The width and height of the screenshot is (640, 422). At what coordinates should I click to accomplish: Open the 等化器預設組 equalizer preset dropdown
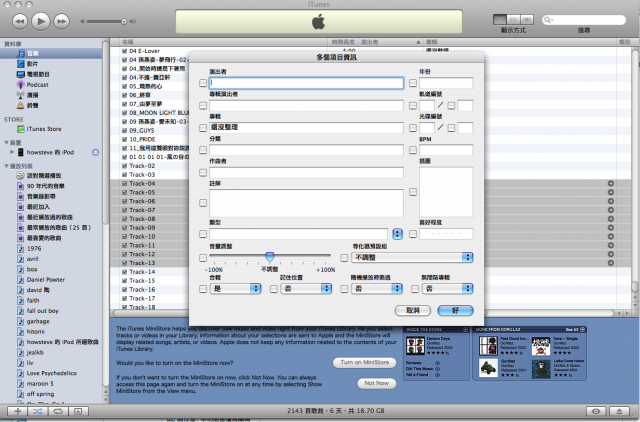[411, 257]
